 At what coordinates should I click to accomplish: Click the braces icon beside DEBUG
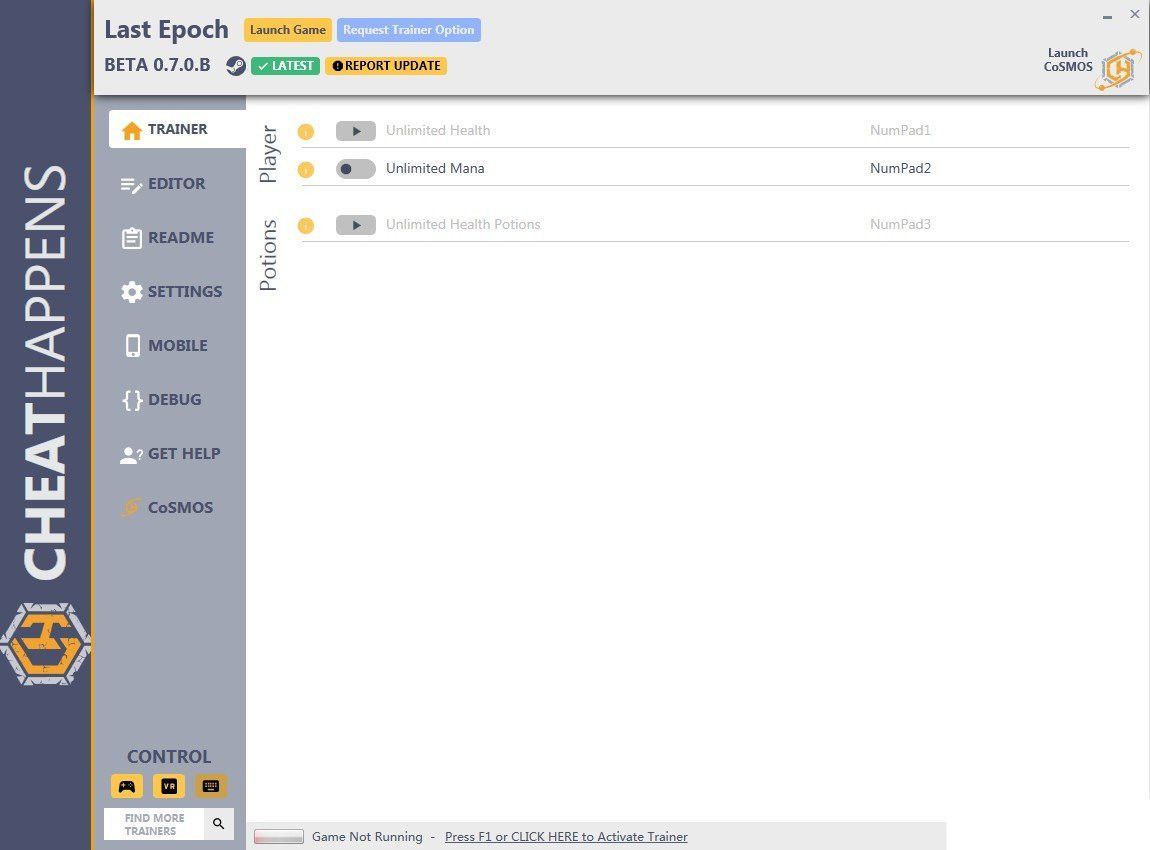coord(133,400)
